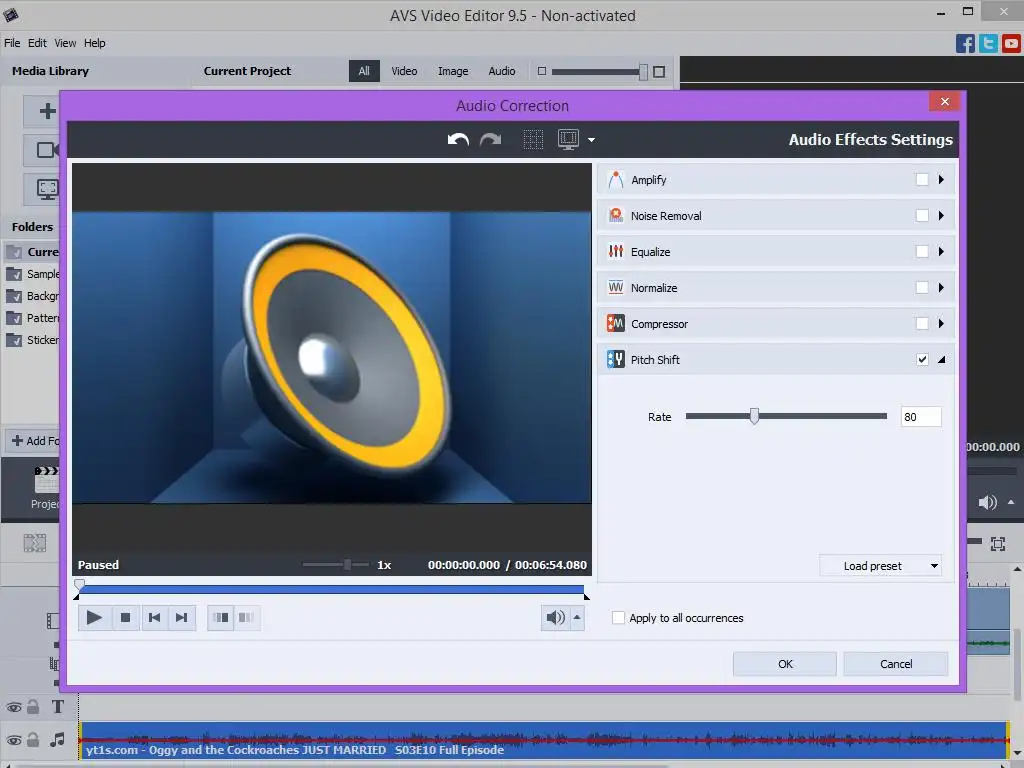Image resolution: width=1024 pixels, height=768 pixels.
Task: Click the playback speed 1x slider
Action: click(x=336, y=564)
